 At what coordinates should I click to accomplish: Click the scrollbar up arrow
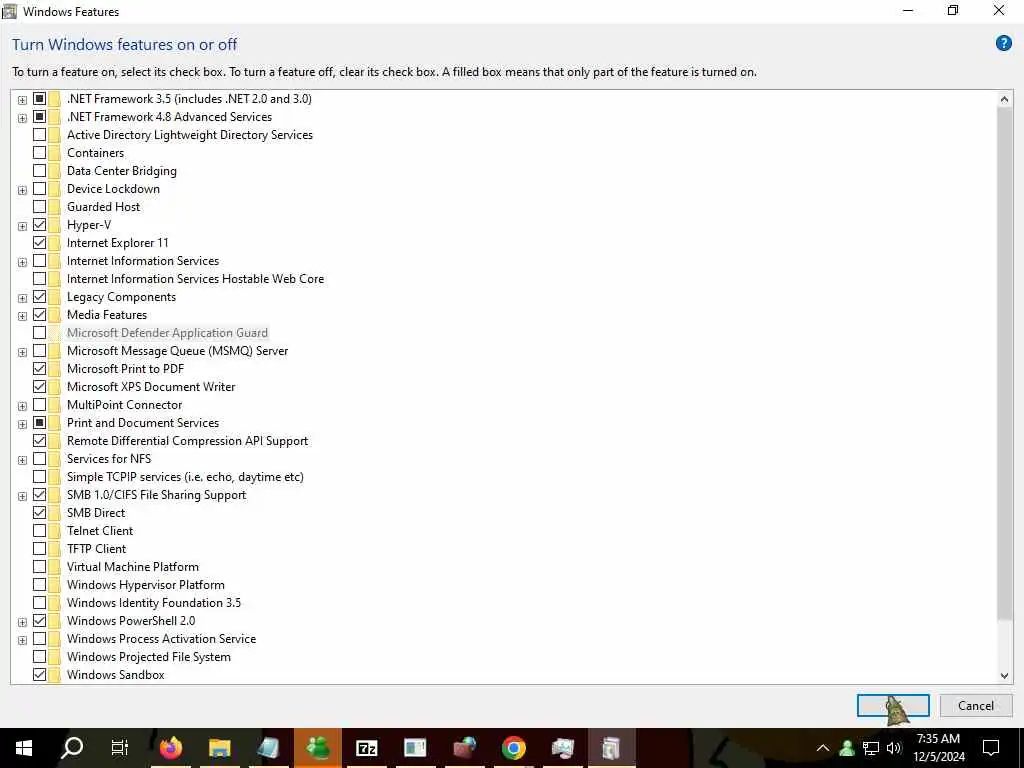click(1004, 99)
